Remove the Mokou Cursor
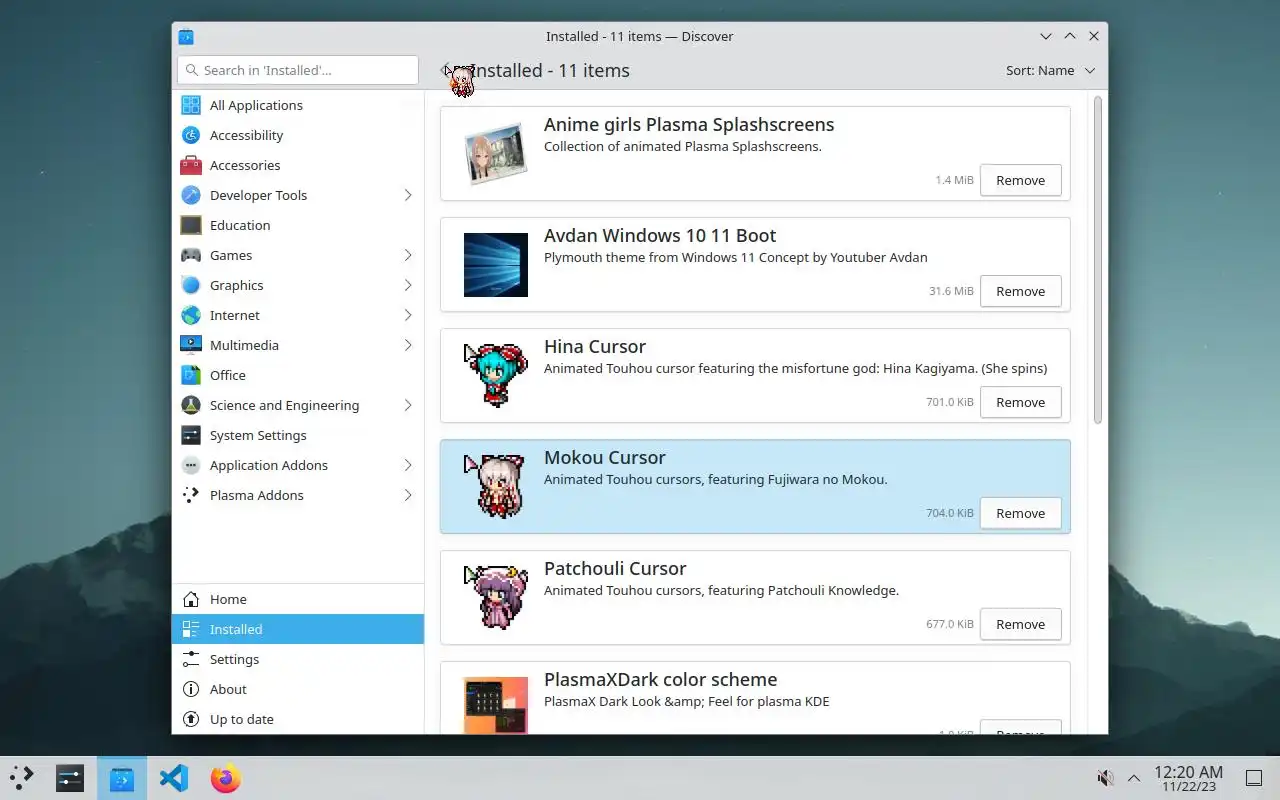Viewport: 1280px width, 800px height. (1020, 513)
